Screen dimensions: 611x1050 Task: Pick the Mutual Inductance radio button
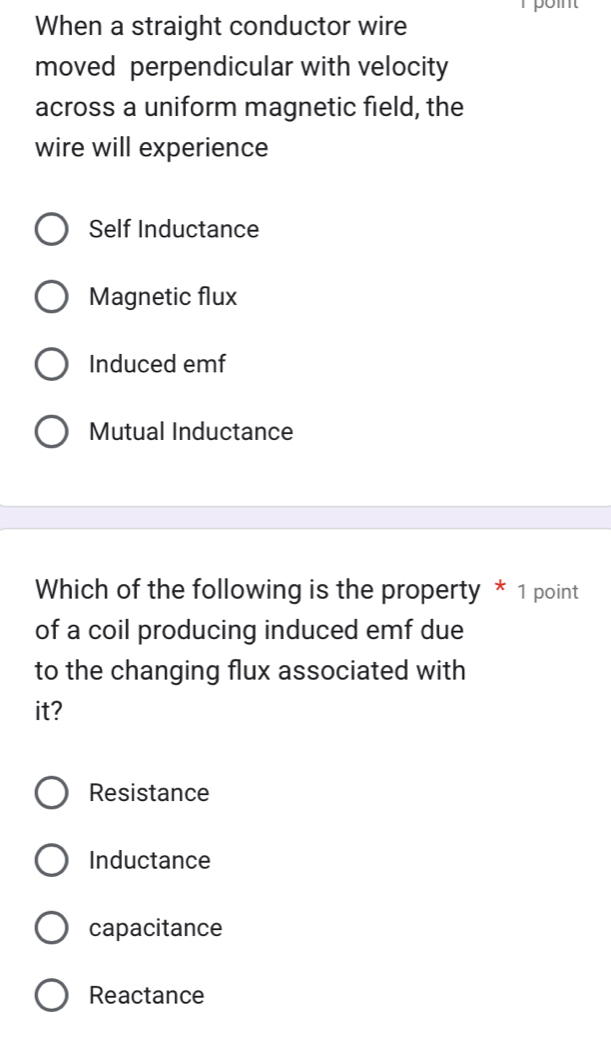(x=53, y=432)
